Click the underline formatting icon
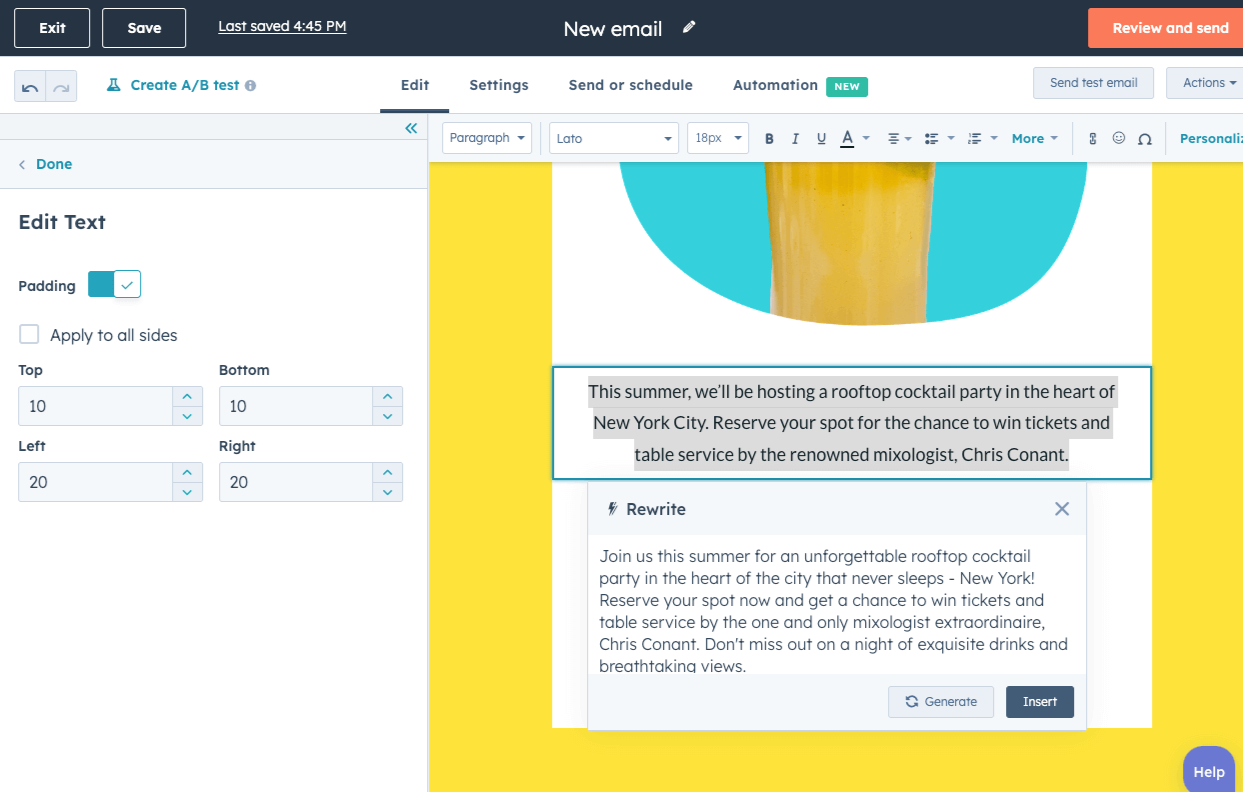The image size is (1243, 792). click(x=821, y=139)
